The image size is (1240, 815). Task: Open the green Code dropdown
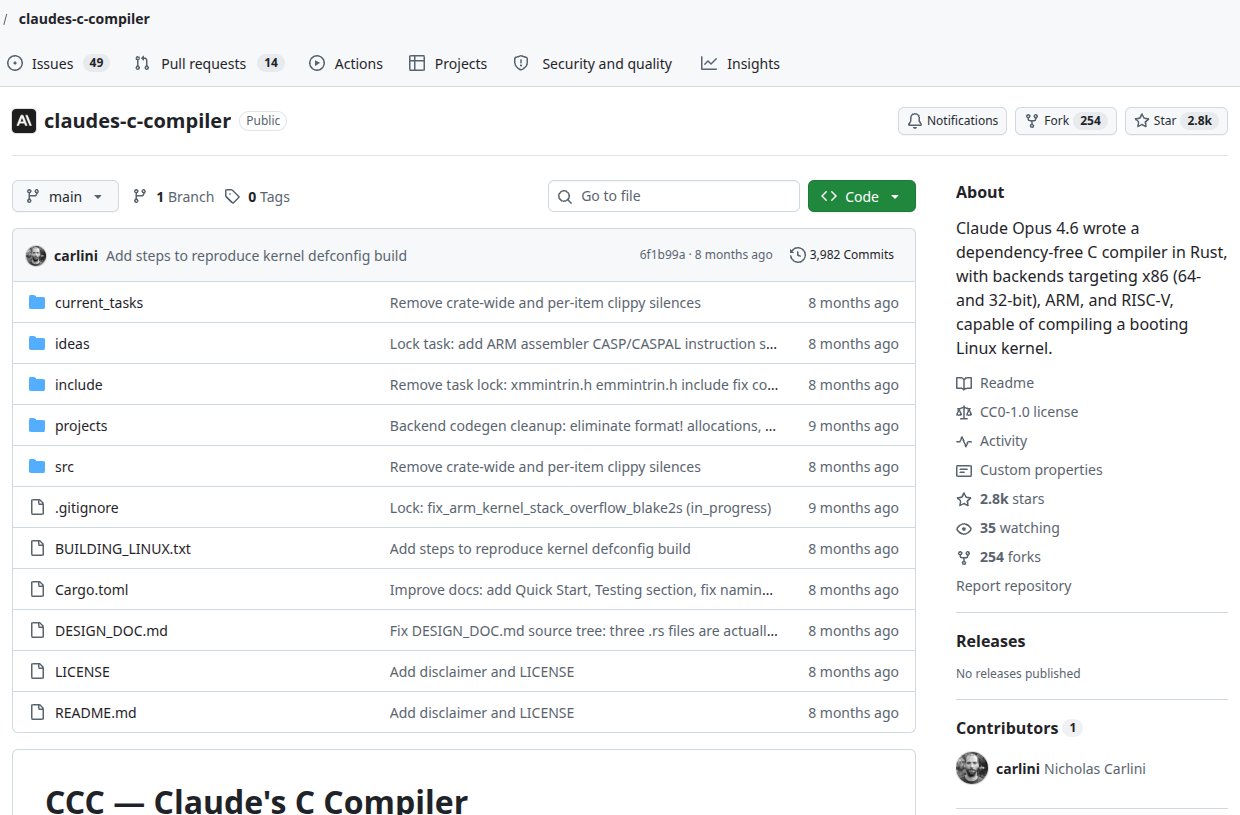pos(861,196)
